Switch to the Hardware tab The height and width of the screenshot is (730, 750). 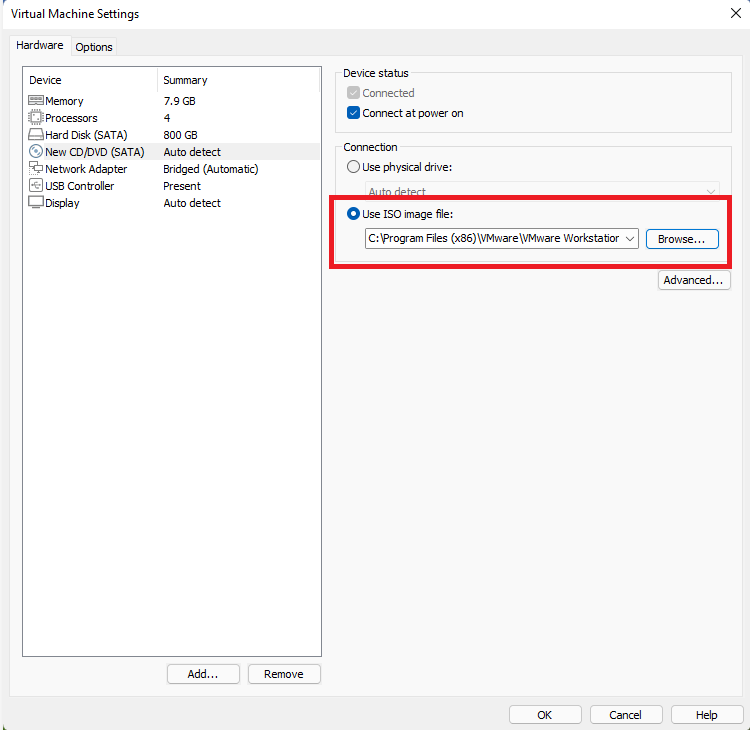coord(40,46)
